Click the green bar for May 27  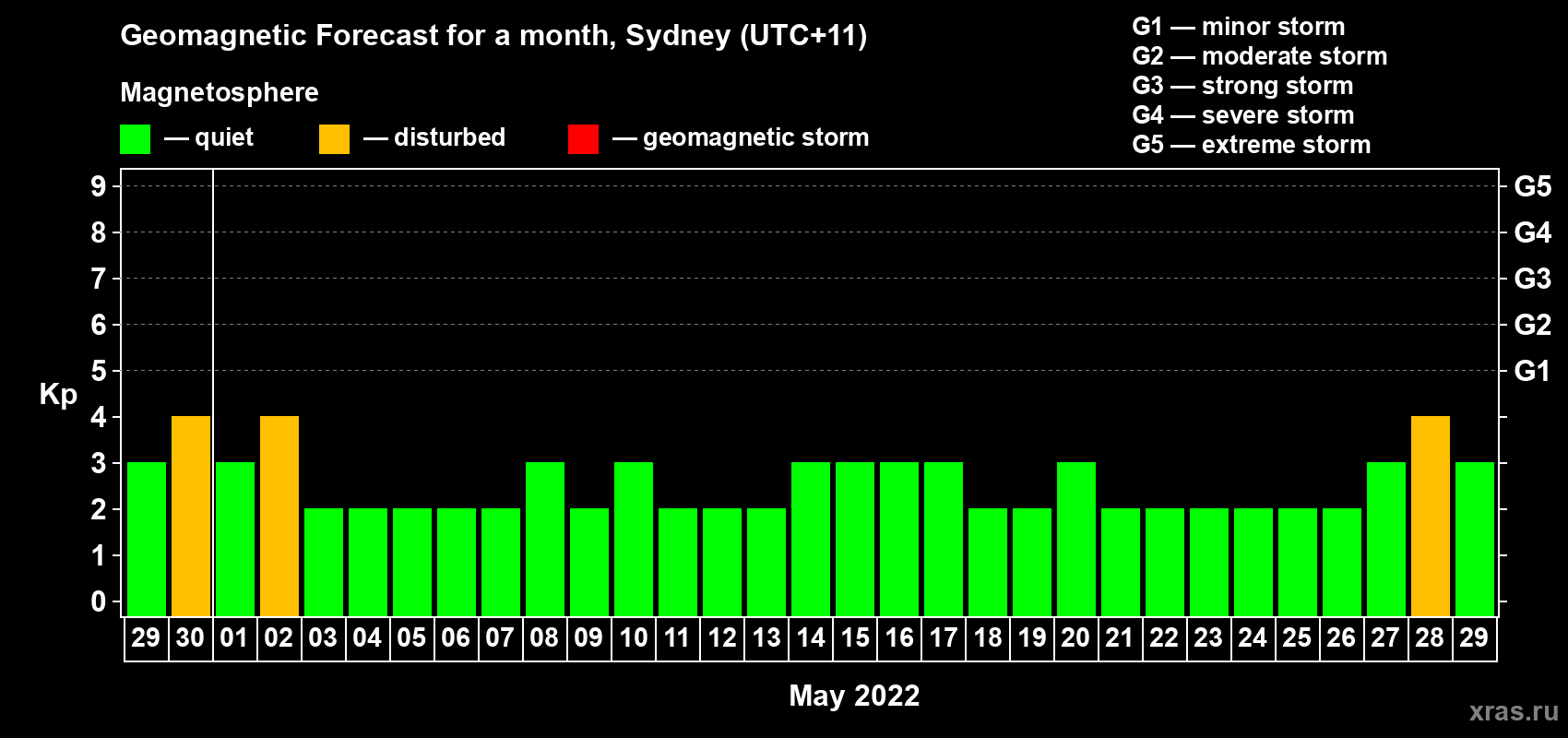pyautogui.click(x=1386, y=539)
